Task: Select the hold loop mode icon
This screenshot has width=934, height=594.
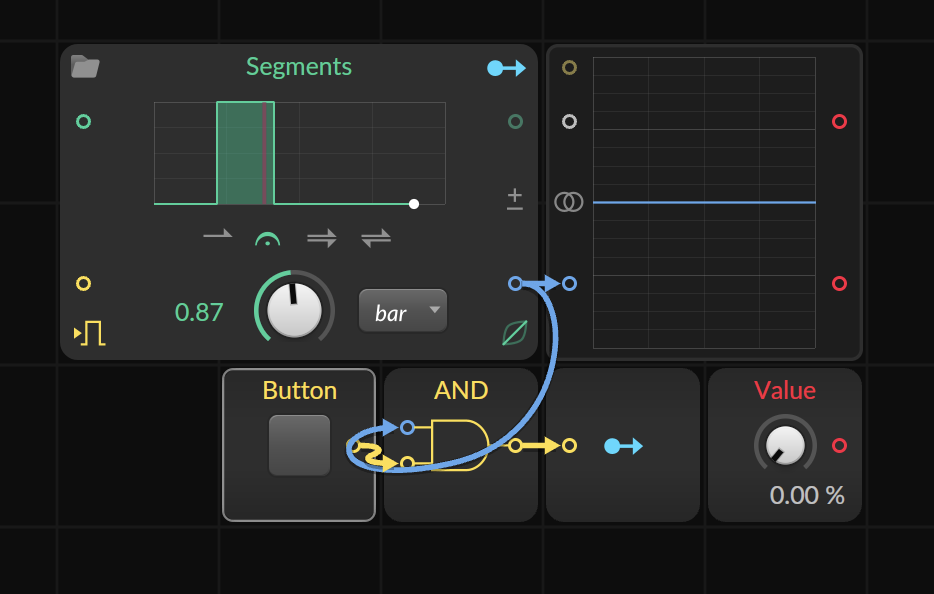Action: pyautogui.click(x=267, y=239)
